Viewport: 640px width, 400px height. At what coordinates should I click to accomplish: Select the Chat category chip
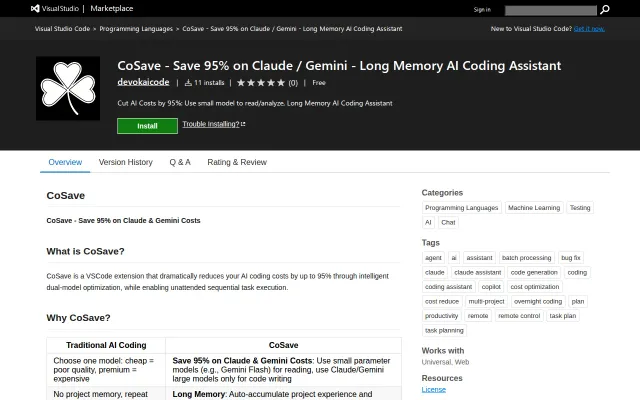[448, 222]
